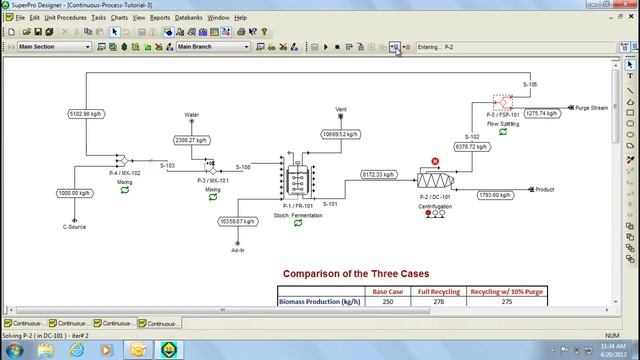
Task: Open the File menu
Action: pos(20,18)
